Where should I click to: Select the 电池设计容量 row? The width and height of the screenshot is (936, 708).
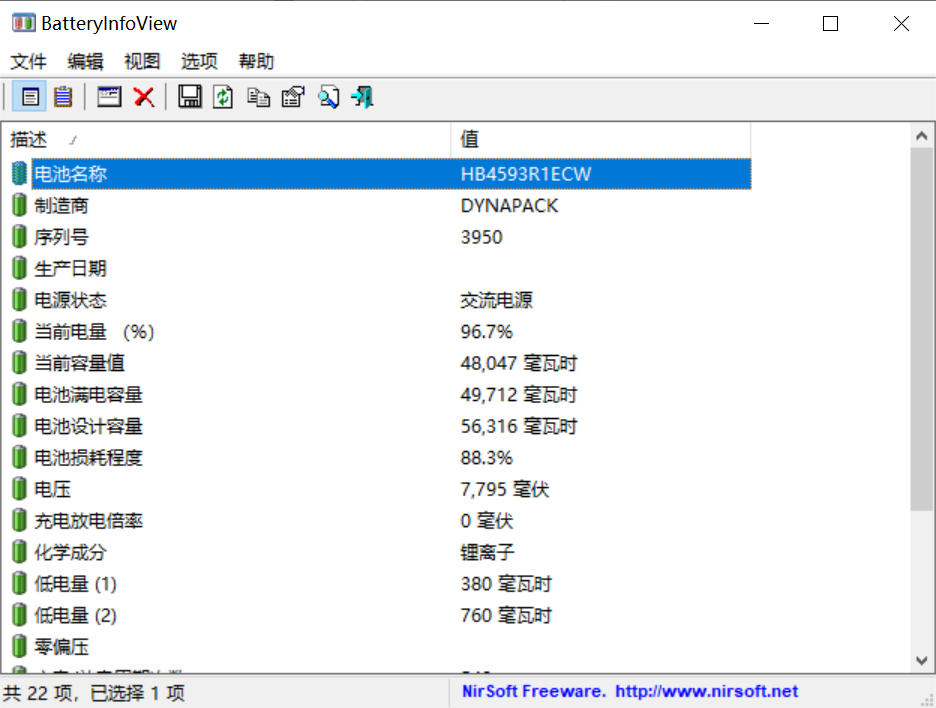[381, 426]
